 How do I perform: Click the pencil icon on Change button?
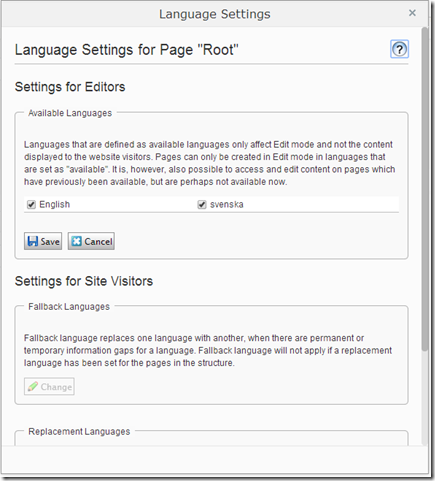tap(33, 387)
